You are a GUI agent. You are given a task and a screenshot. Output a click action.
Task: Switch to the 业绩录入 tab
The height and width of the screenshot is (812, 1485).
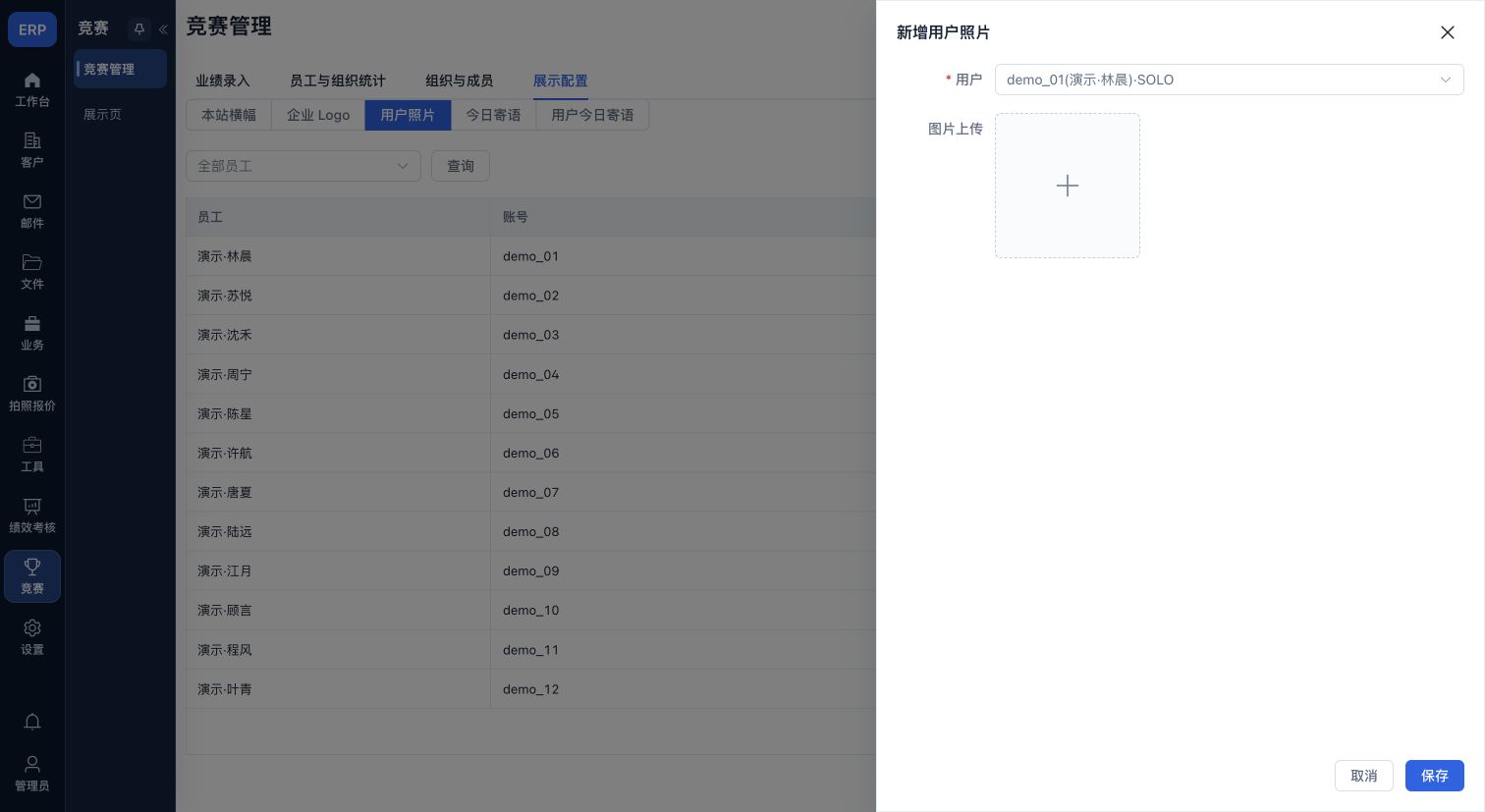pyautogui.click(x=223, y=81)
